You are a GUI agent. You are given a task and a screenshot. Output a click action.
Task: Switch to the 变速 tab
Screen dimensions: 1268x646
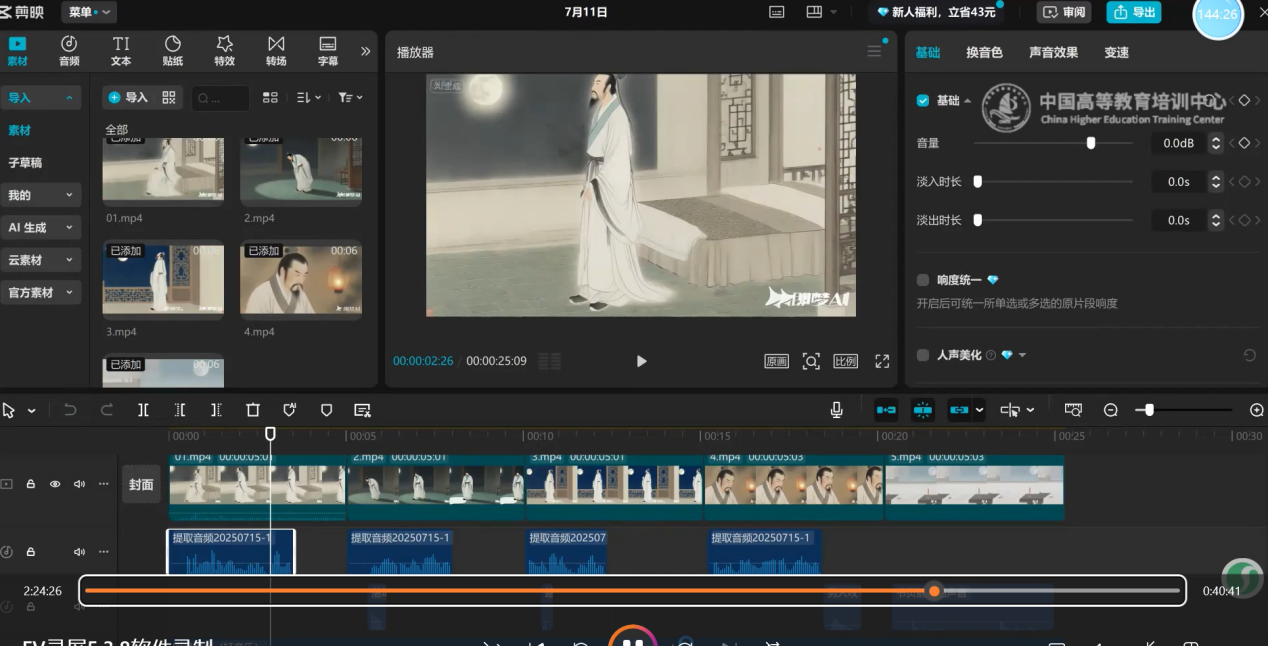(x=1116, y=52)
